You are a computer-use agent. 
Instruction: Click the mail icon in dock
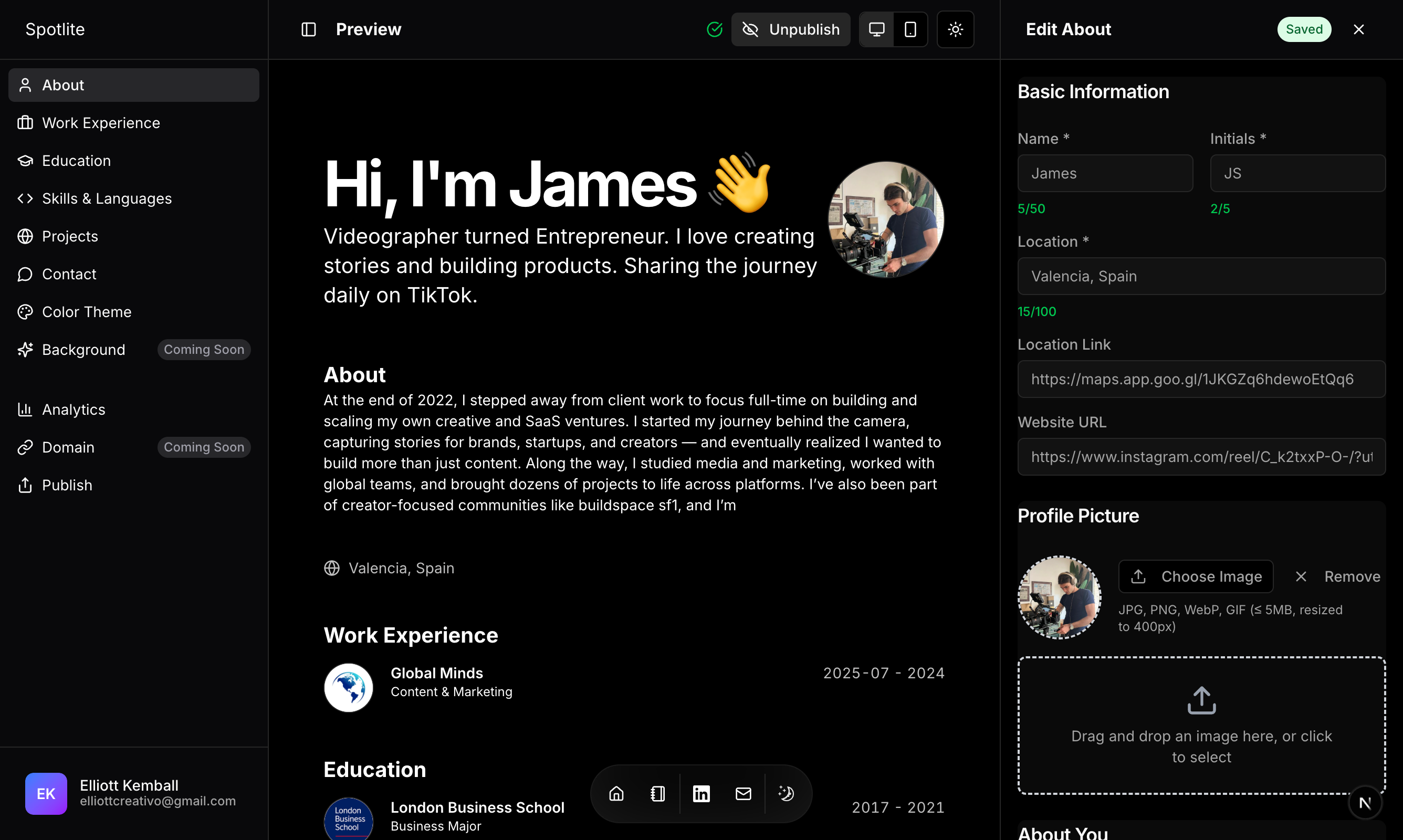[x=743, y=794]
